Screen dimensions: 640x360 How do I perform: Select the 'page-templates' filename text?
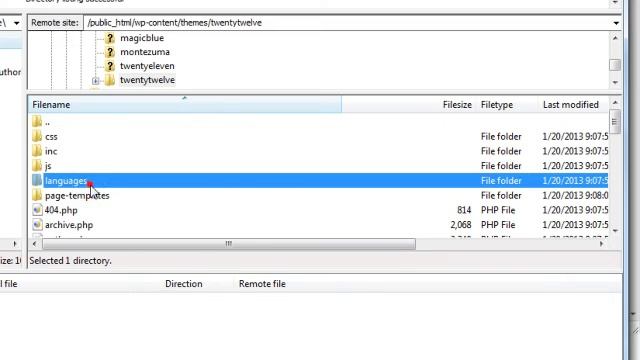[77, 196]
